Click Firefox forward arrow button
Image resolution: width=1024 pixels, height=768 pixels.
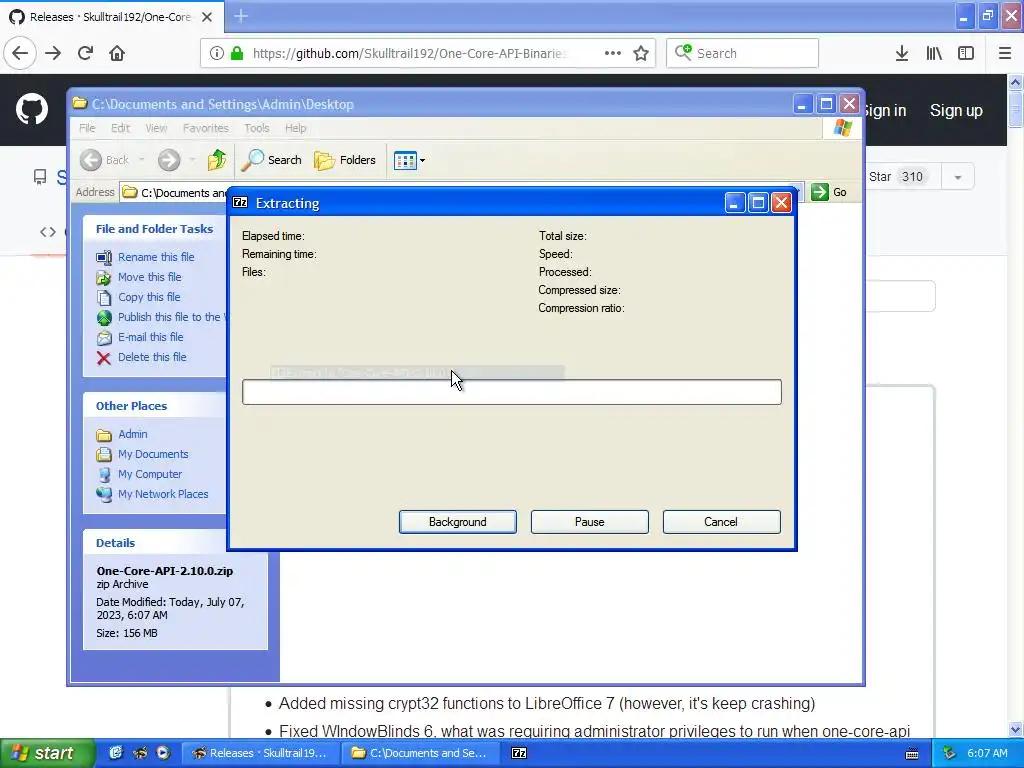coord(53,53)
